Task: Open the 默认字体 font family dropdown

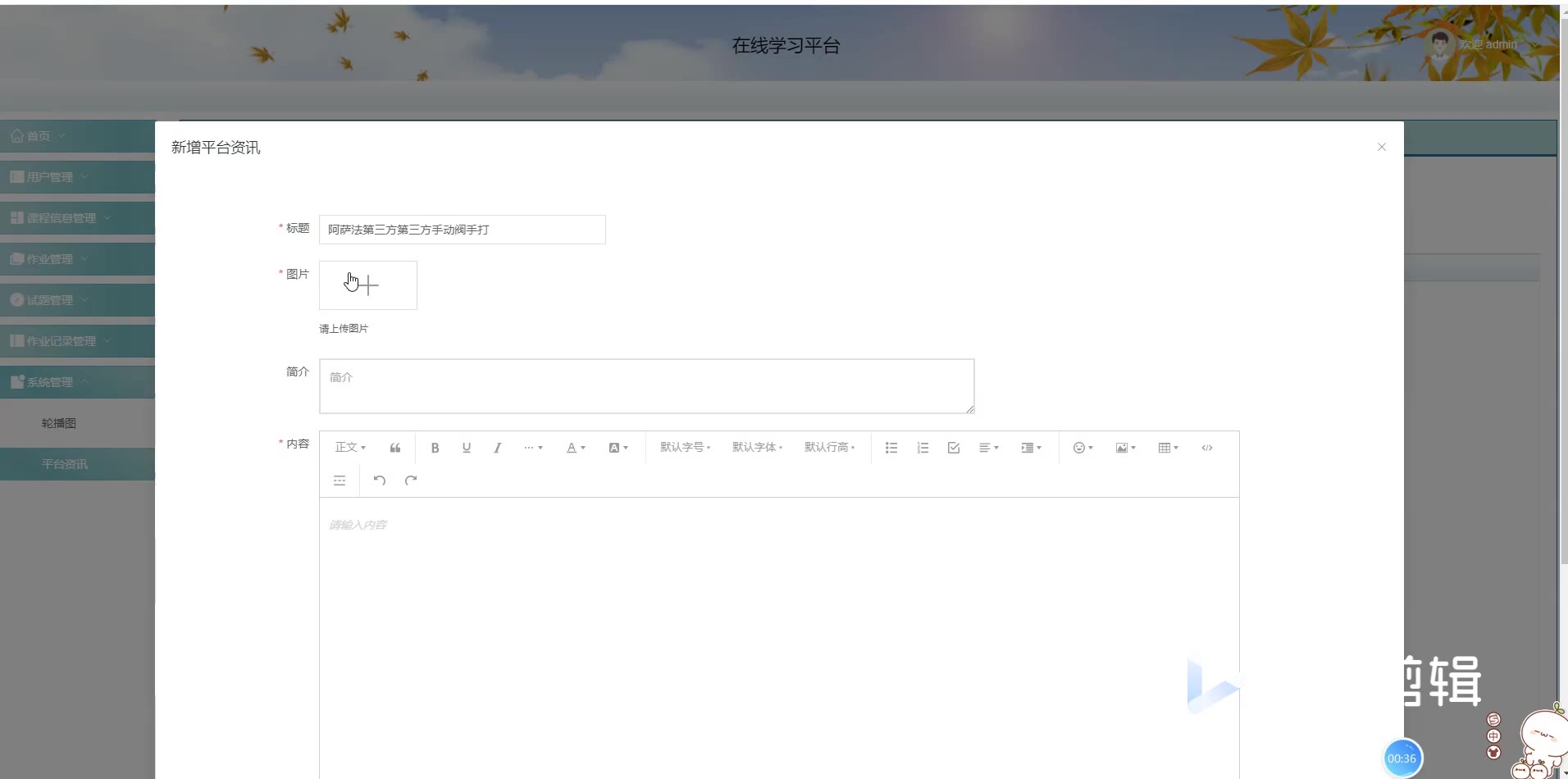Action: click(757, 448)
